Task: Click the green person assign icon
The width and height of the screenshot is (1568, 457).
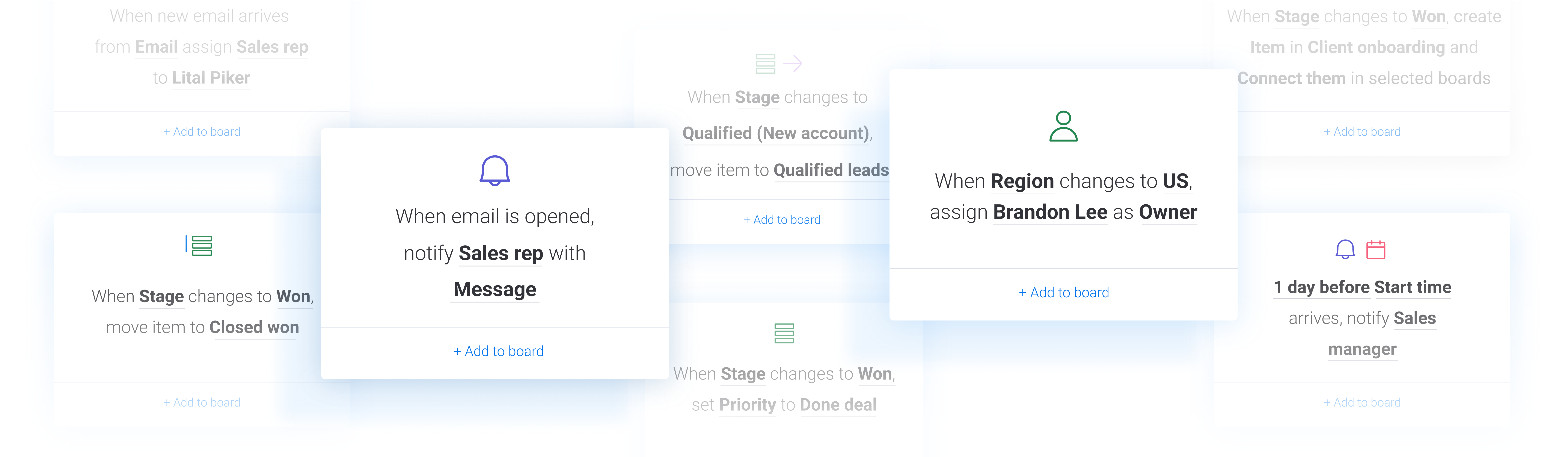Action: [x=1063, y=126]
